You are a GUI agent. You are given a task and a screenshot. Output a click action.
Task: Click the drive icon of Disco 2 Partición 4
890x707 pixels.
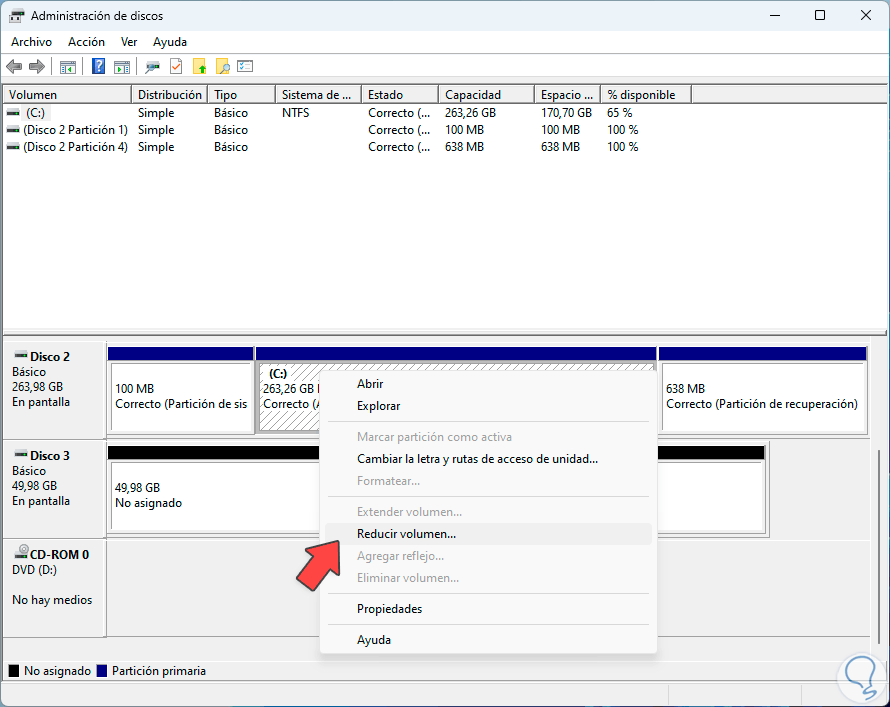(x=13, y=147)
